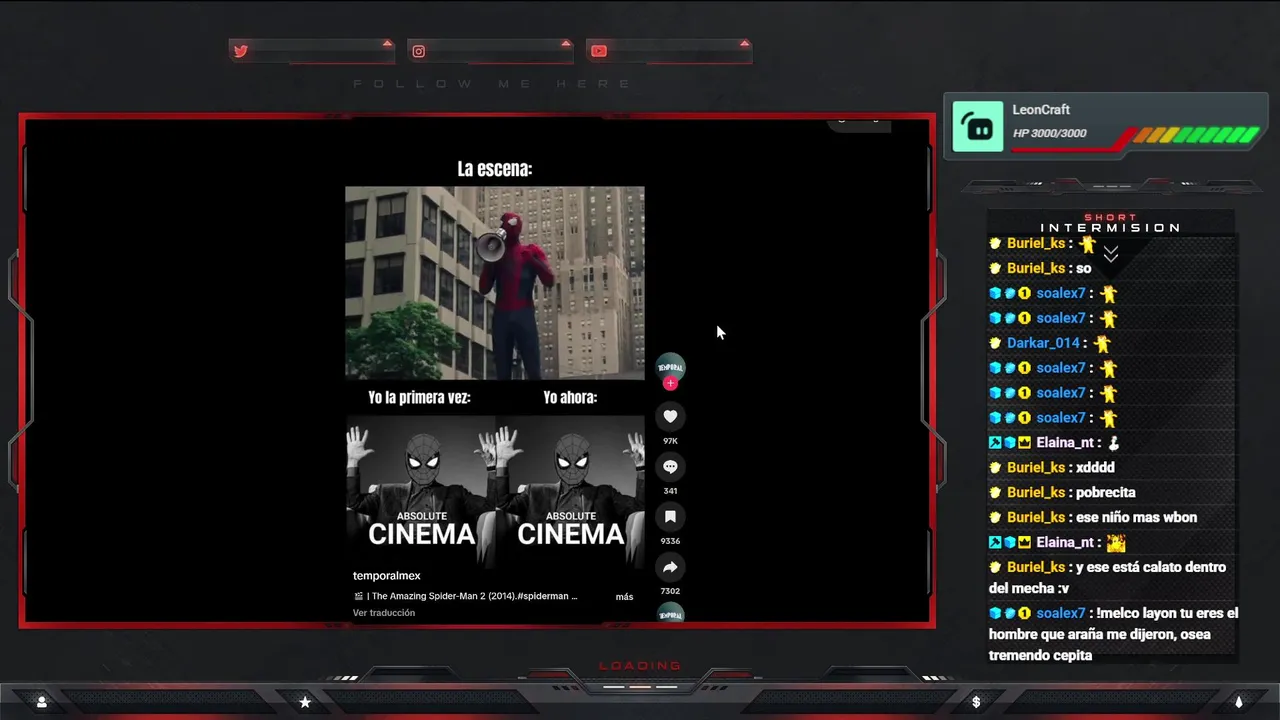Image resolution: width=1280 pixels, height=720 pixels.
Task: Click the flame icon in bottom bar
Action: coord(1239,702)
